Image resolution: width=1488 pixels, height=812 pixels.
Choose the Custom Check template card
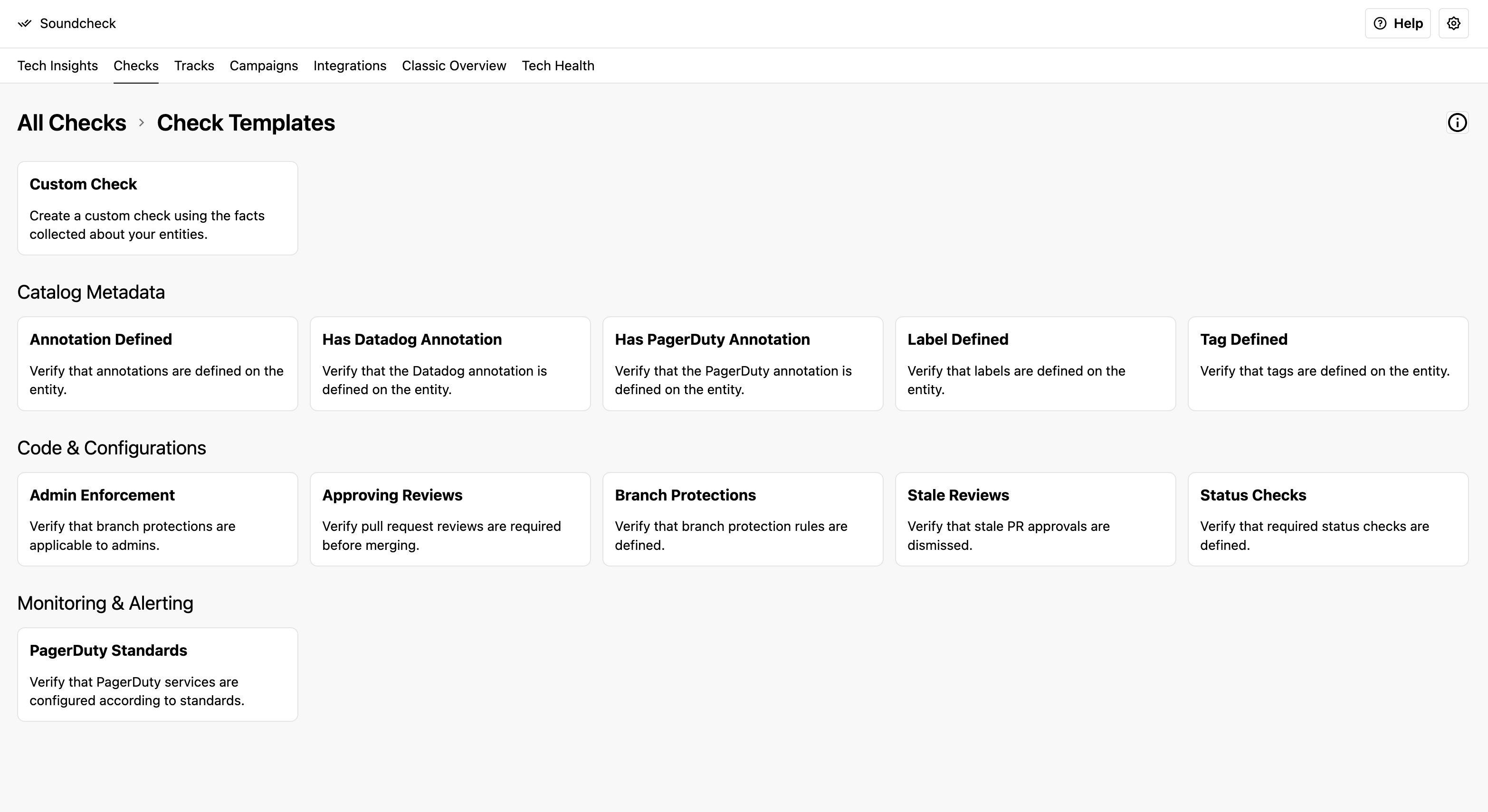coord(157,208)
